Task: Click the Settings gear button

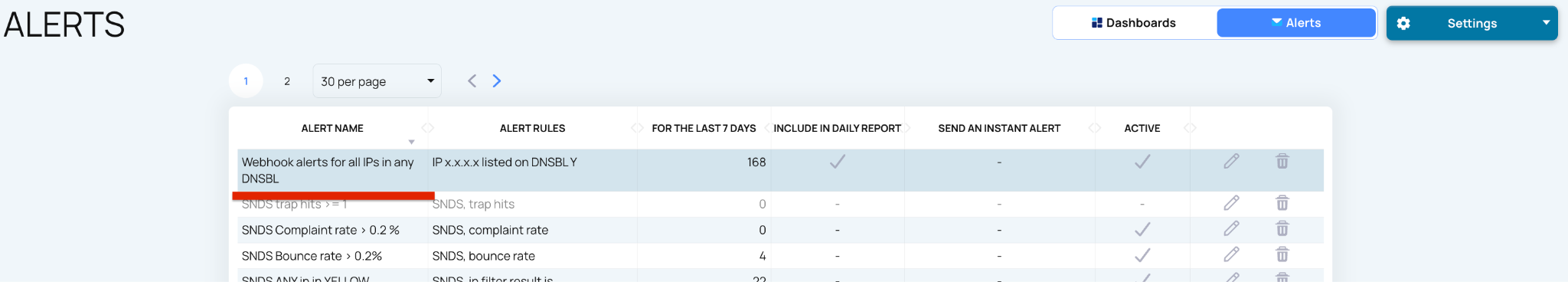Action: coord(1403,23)
